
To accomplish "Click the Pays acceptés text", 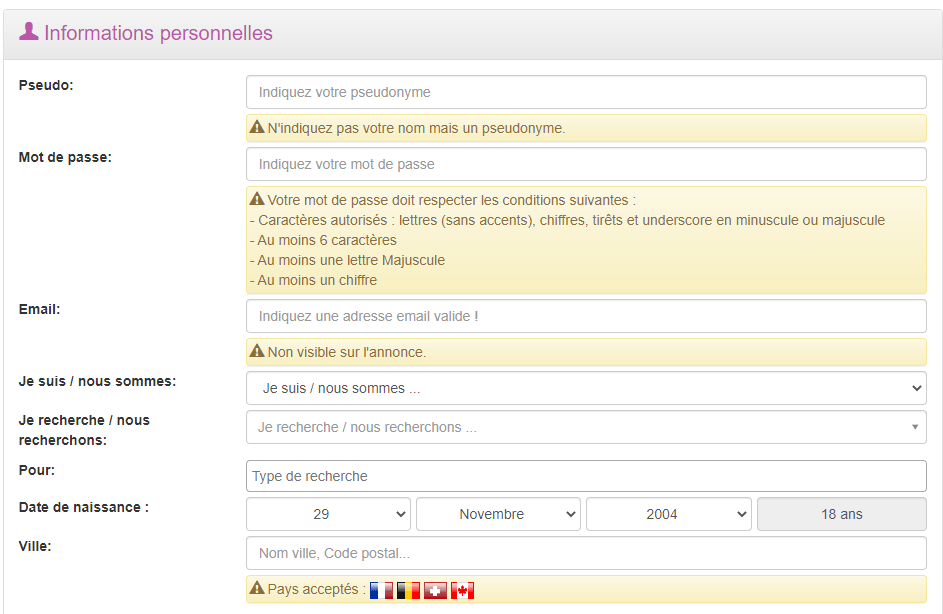I will [x=316, y=589].
